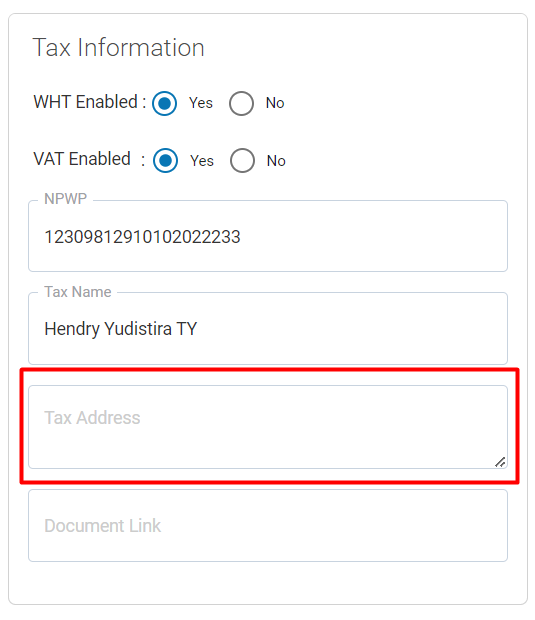Select Yes radio for VAT Enabled
The width and height of the screenshot is (535, 620).
pyautogui.click(x=165, y=161)
